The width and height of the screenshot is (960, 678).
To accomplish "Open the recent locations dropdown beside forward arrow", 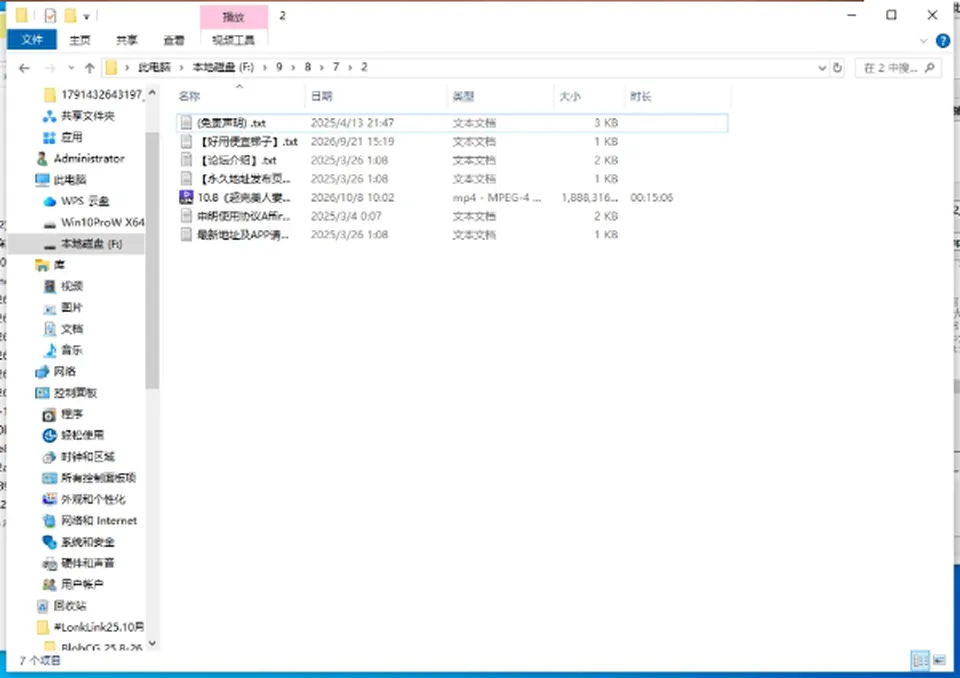I will [71, 68].
